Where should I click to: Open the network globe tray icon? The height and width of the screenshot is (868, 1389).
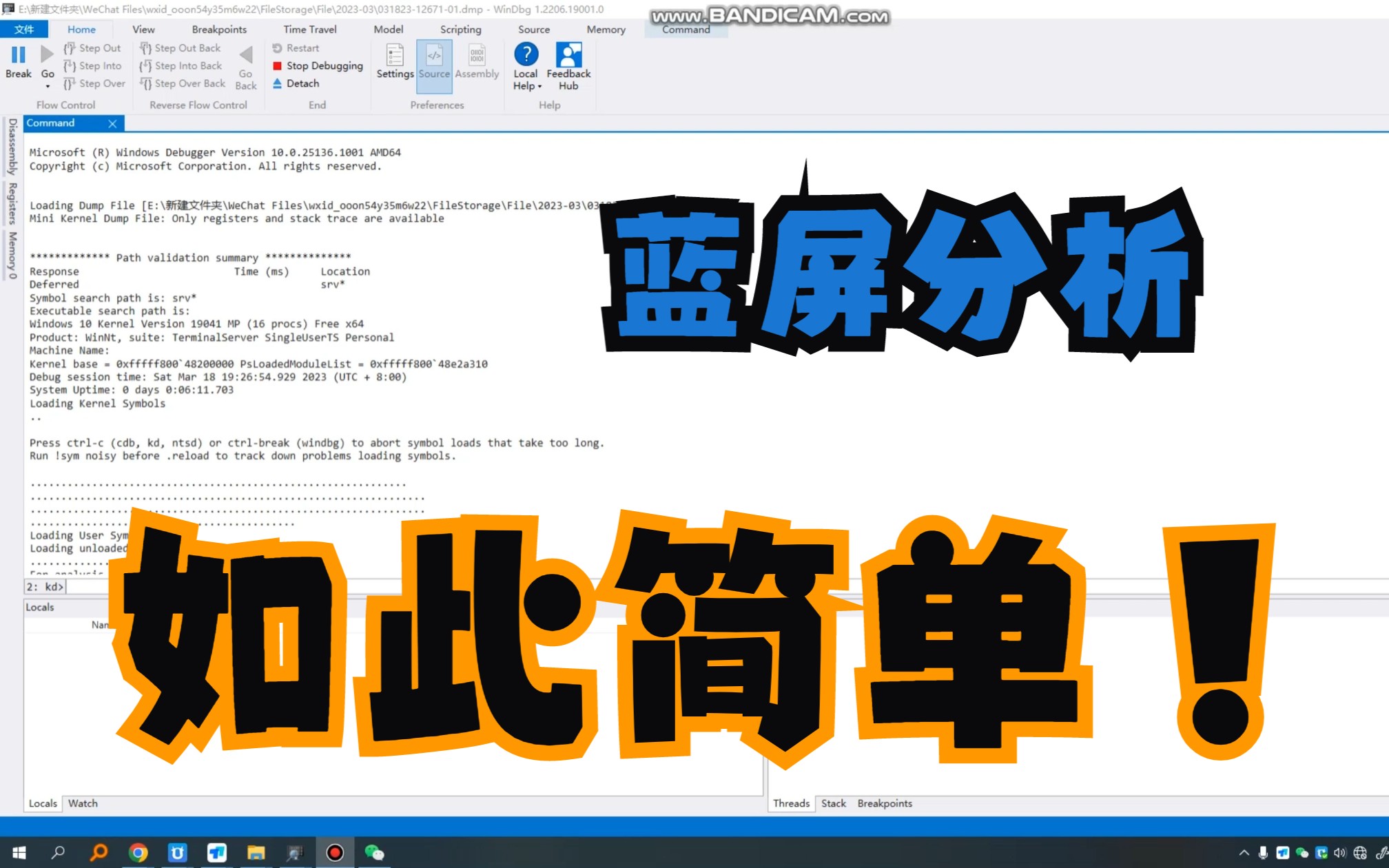(x=1360, y=853)
